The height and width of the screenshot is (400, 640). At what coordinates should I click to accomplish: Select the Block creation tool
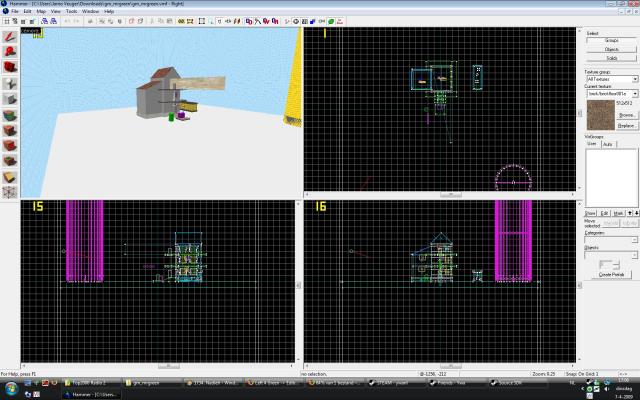10,99
